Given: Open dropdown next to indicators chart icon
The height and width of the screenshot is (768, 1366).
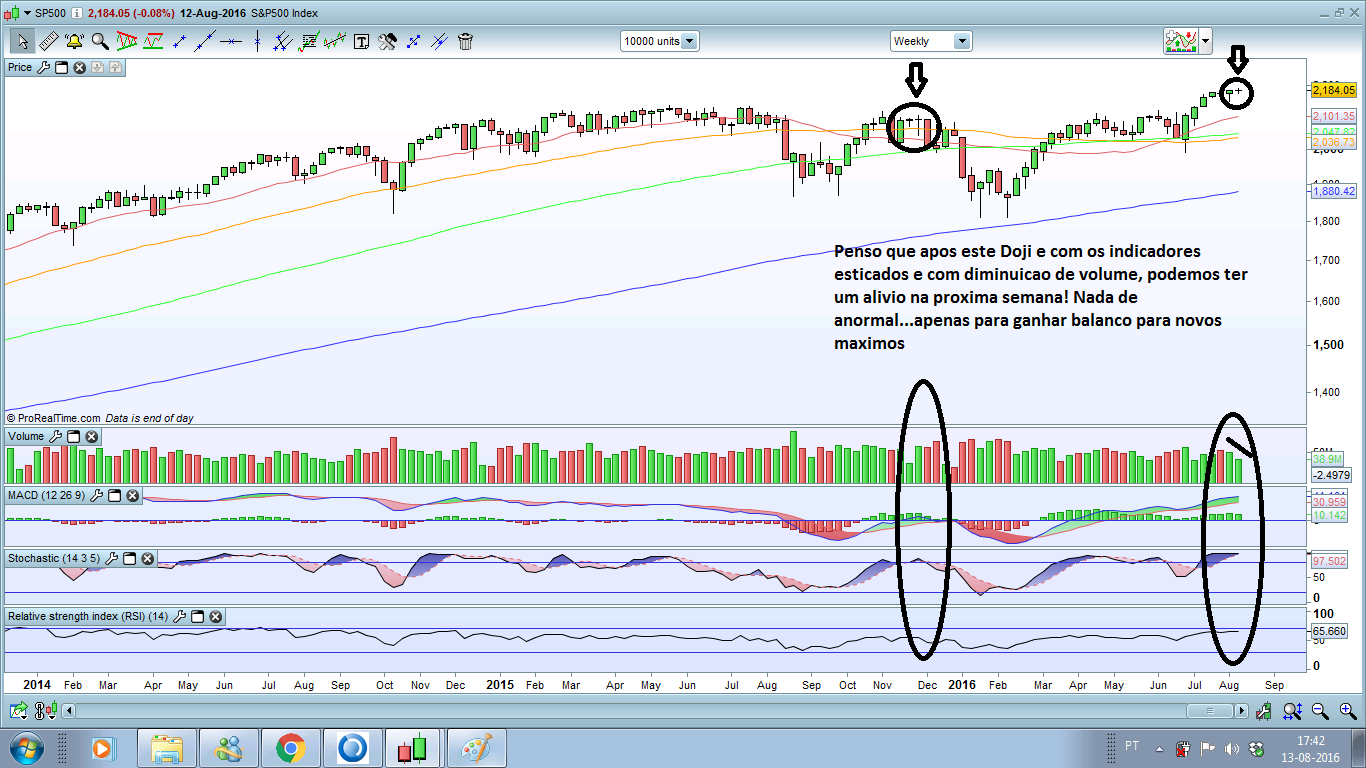Looking at the screenshot, I should coord(1205,41).
